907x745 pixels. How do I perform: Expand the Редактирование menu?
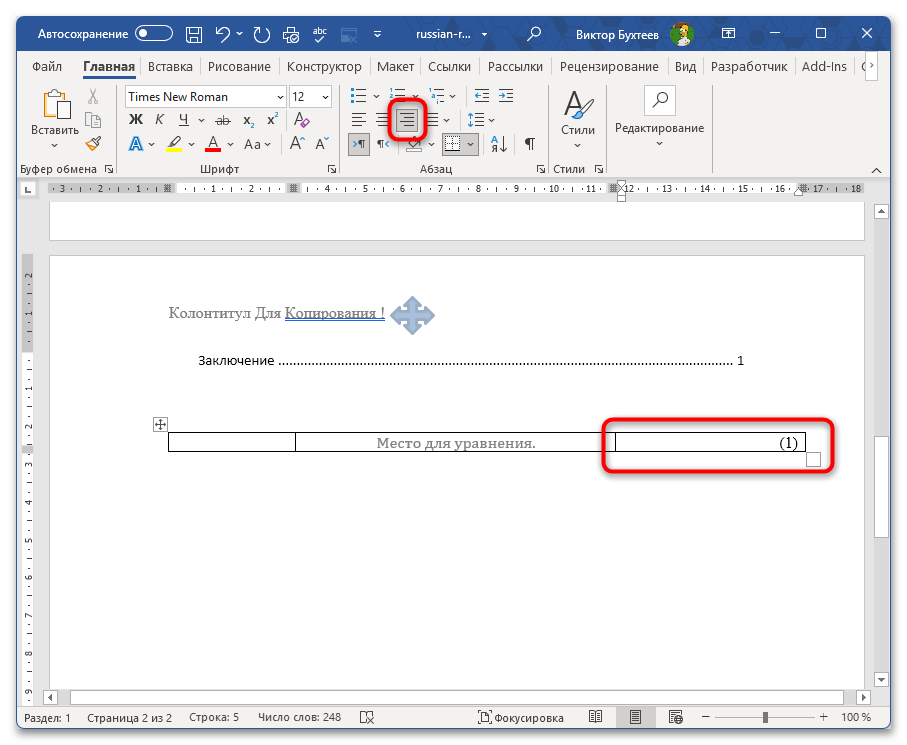[659, 117]
